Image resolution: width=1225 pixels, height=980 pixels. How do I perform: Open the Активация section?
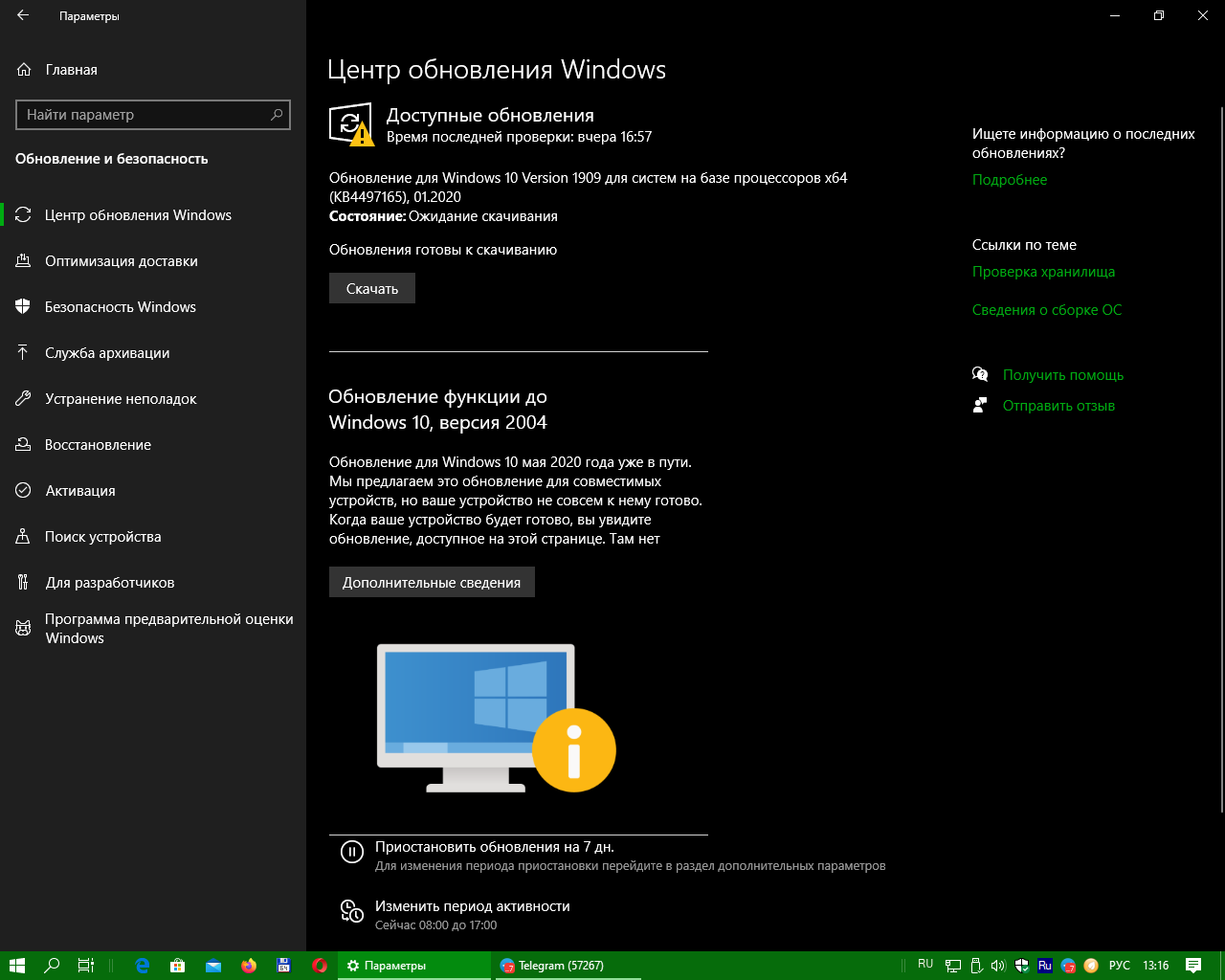click(x=153, y=491)
